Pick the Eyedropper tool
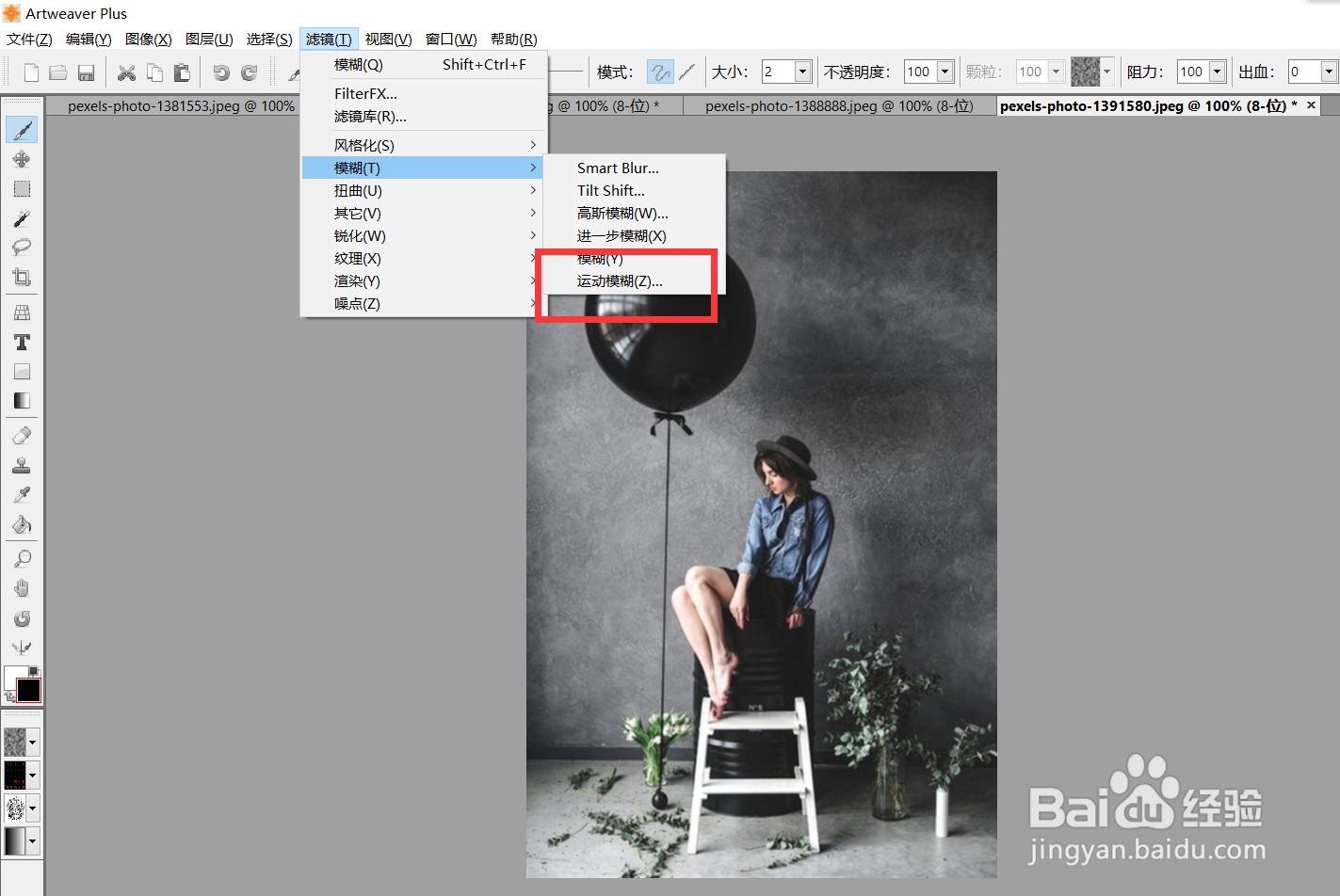The height and width of the screenshot is (896, 1340). 22,495
